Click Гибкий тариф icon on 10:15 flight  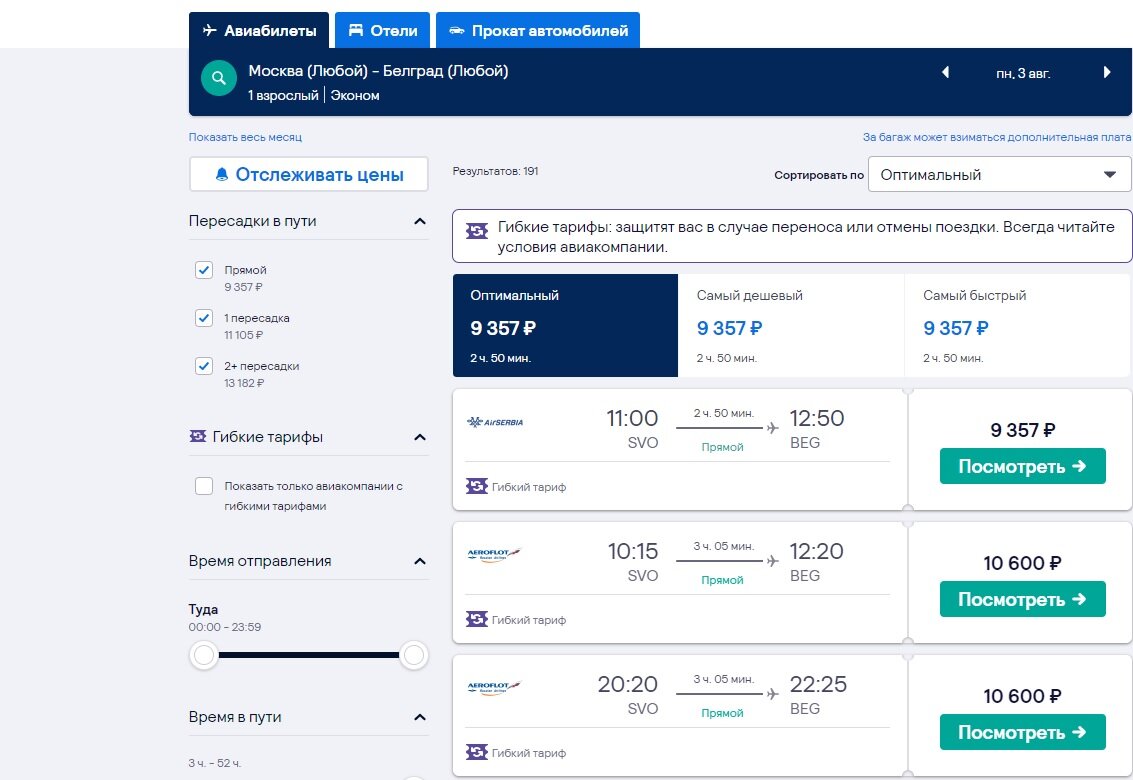[x=477, y=620]
